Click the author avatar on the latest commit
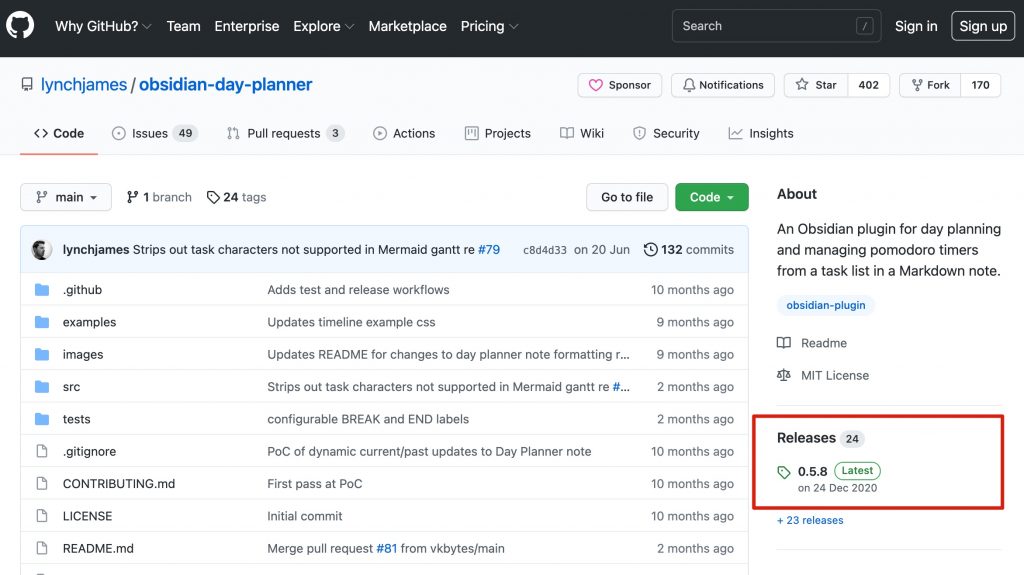Image resolution: width=1024 pixels, height=575 pixels. 42,250
